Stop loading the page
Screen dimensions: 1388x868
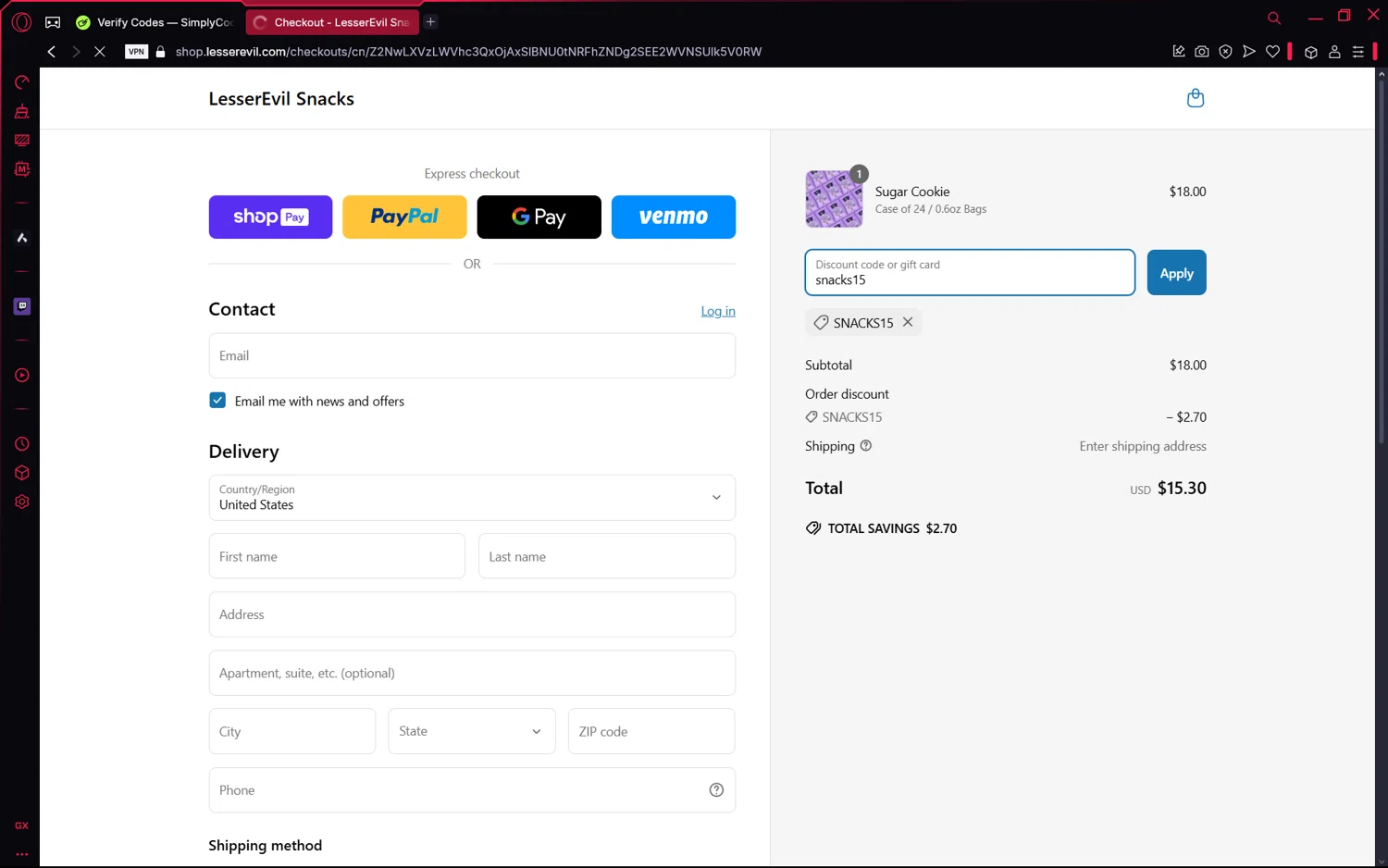click(100, 52)
